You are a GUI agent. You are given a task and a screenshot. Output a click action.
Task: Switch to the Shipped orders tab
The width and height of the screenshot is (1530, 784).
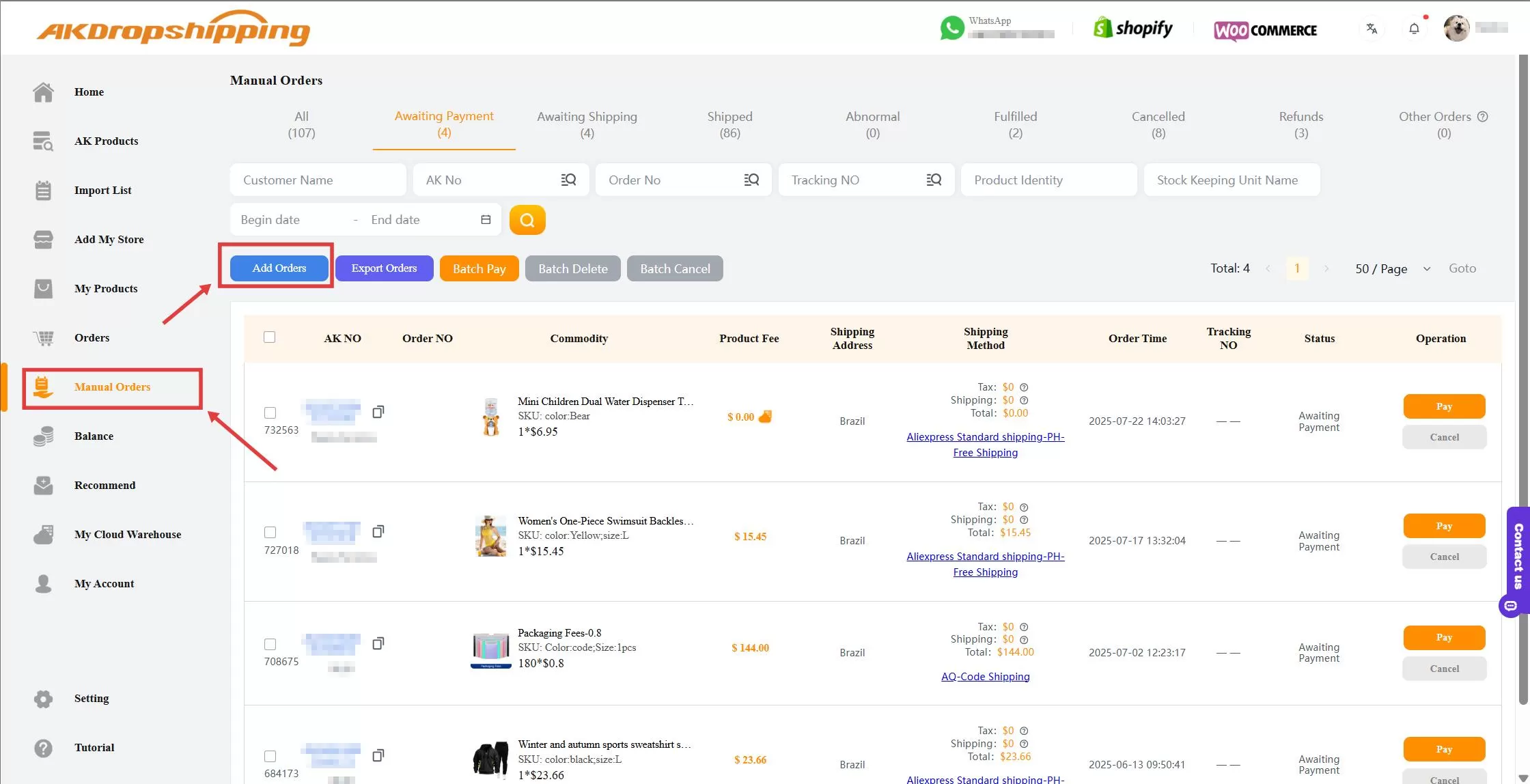pos(729,124)
